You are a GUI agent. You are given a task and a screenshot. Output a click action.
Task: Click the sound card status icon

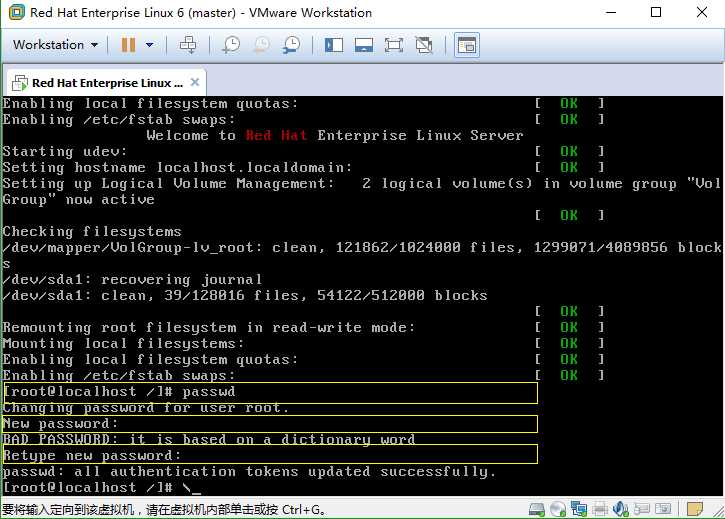621,509
